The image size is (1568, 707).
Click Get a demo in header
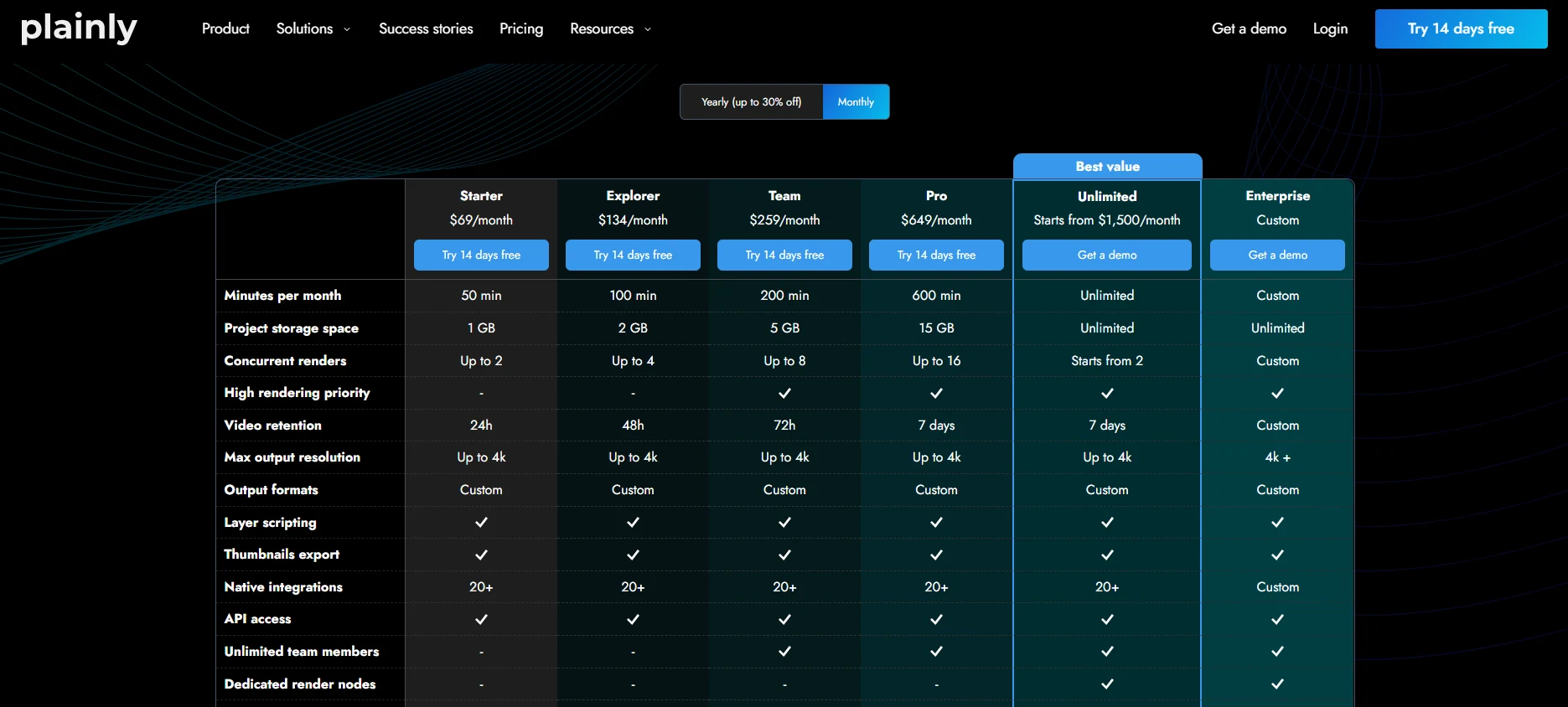pyautogui.click(x=1249, y=28)
